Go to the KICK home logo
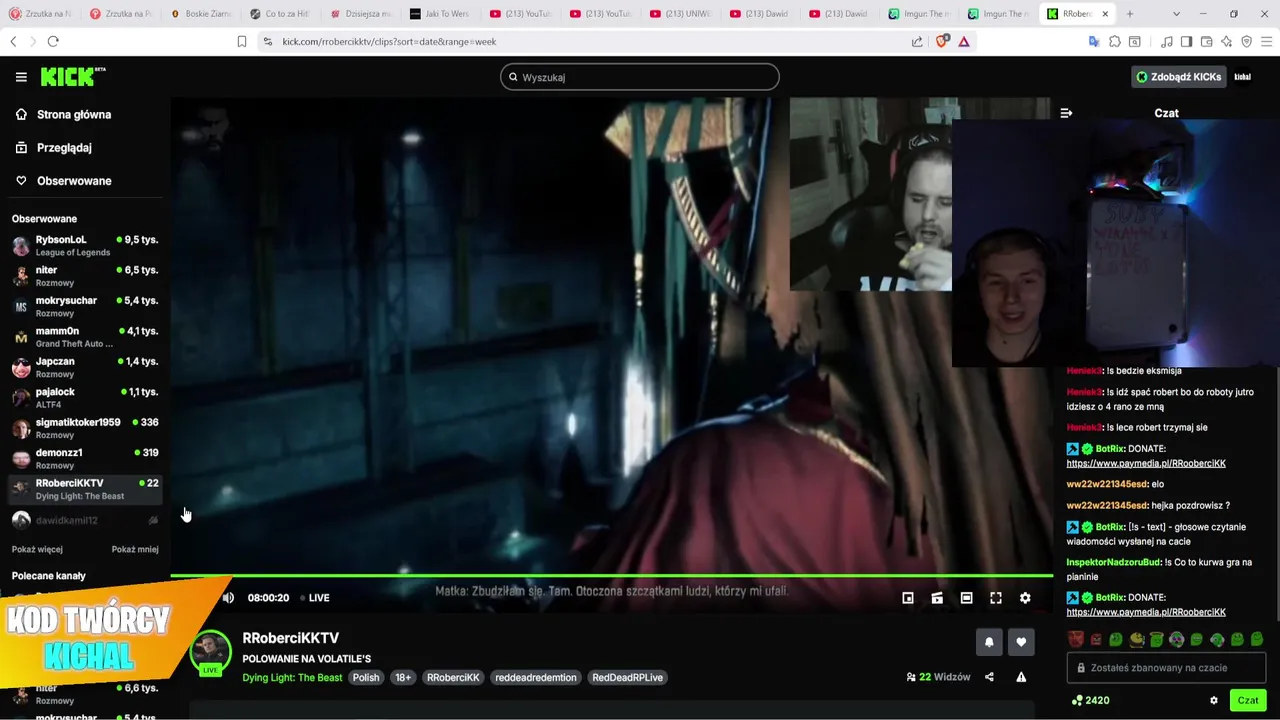The image size is (1280, 720). click(x=72, y=76)
